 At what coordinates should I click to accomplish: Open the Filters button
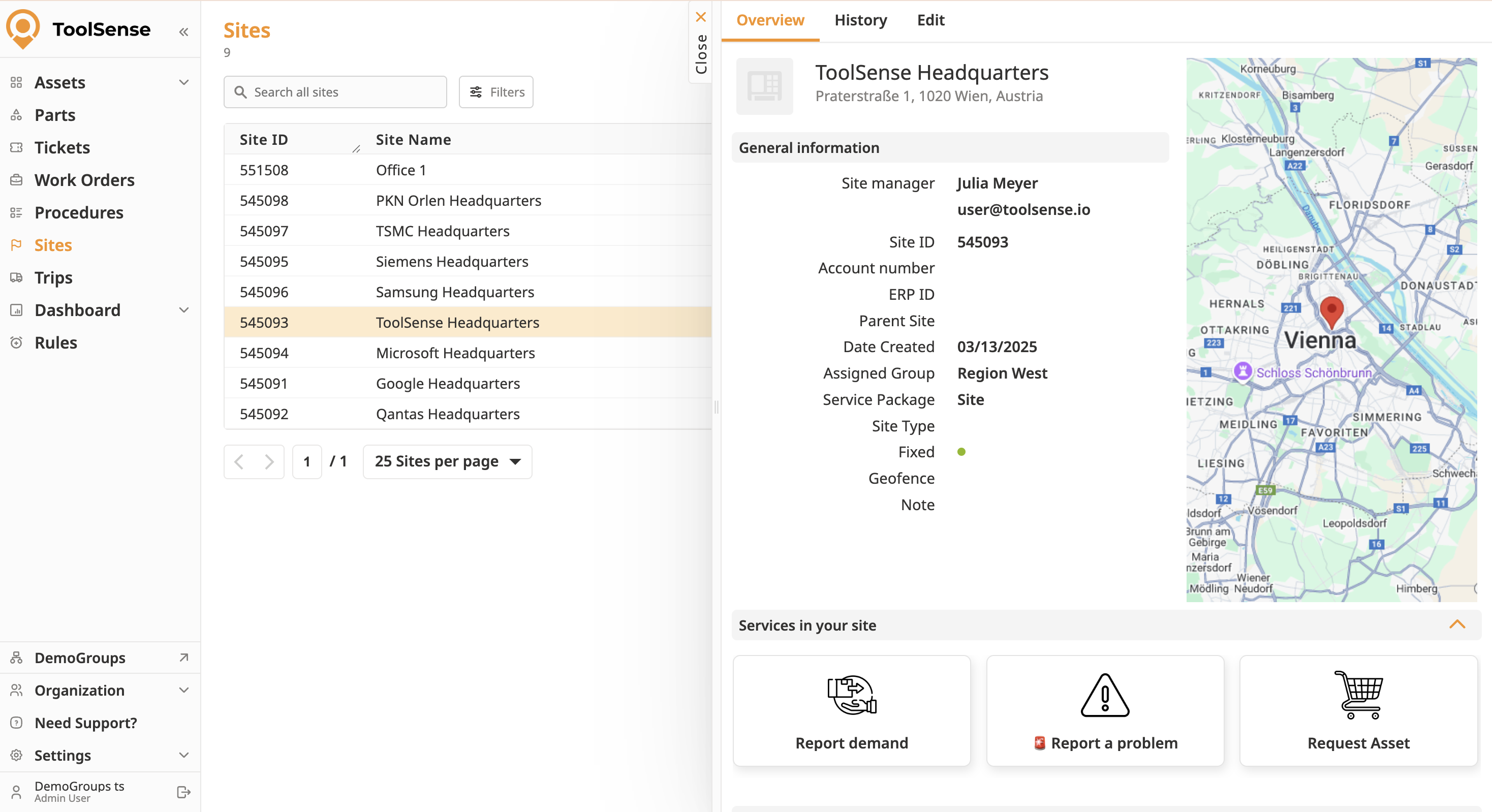click(x=496, y=92)
